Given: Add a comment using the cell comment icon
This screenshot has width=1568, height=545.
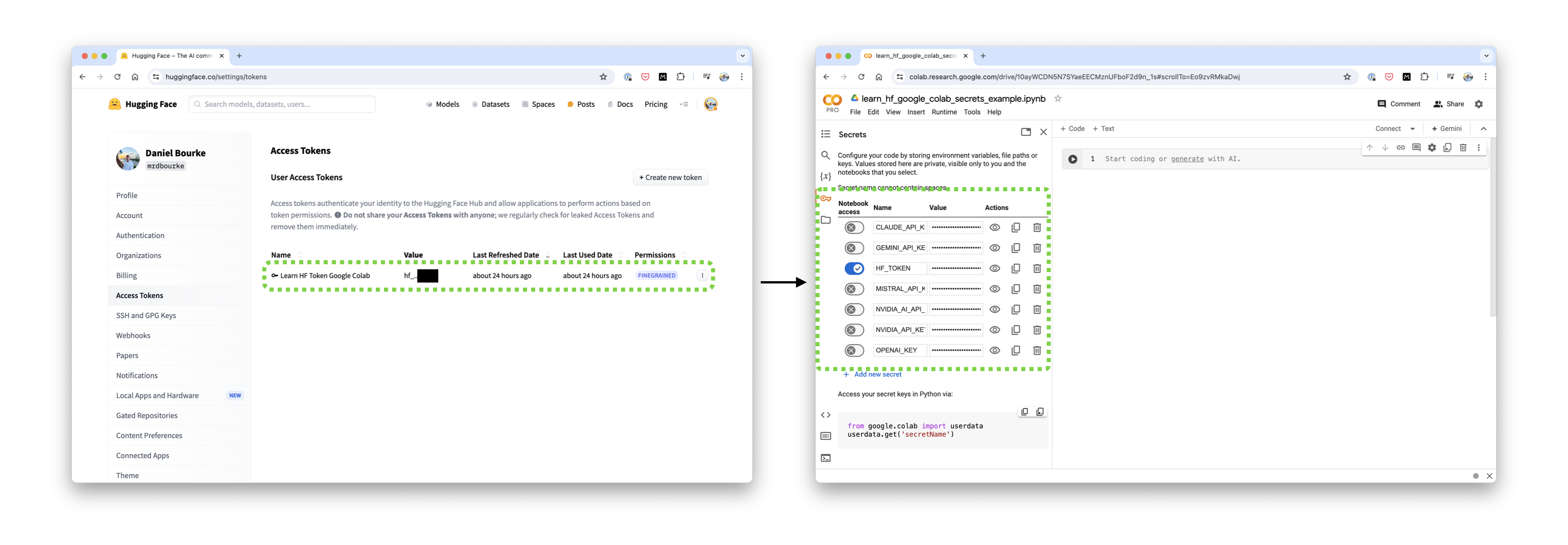Looking at the screenshot, I should click(1417, 147).
